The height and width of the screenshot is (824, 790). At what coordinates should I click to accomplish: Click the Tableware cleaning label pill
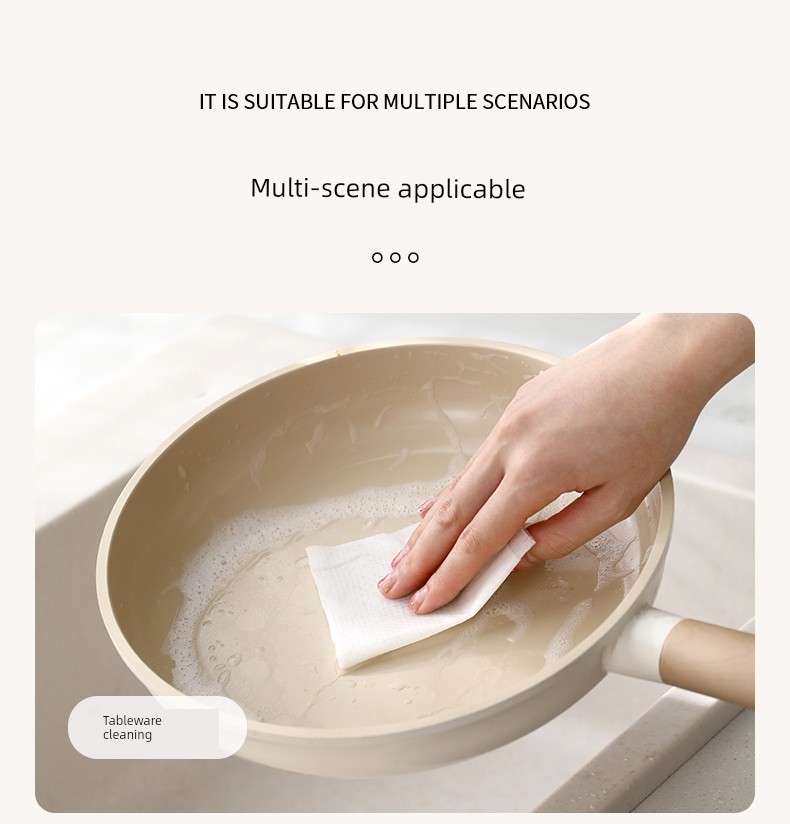click(157, 727)
